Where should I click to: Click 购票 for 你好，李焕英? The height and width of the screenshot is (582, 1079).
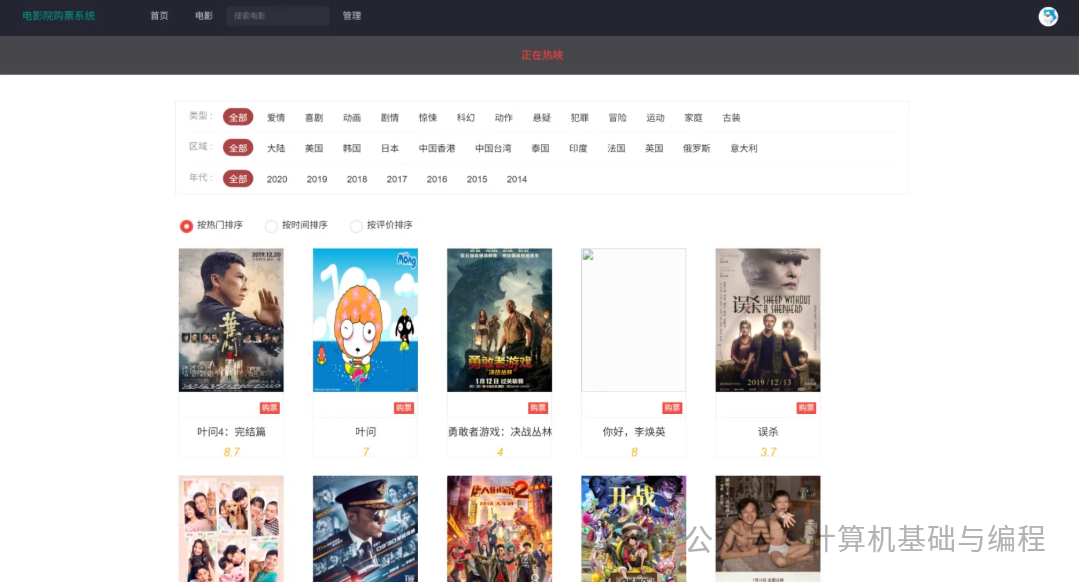click(x=672, y=408)
